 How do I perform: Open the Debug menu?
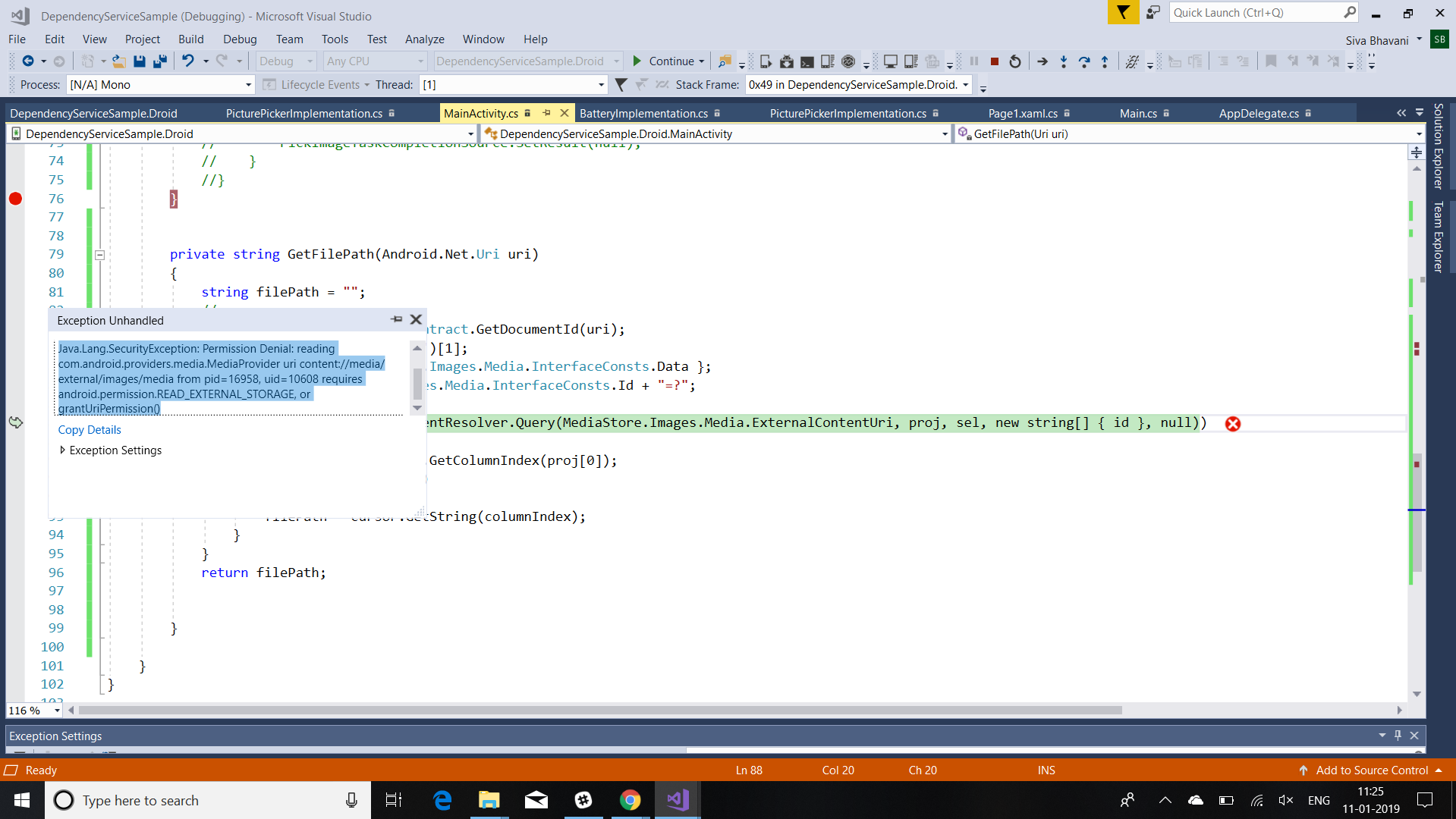click(x=240, y=39)
